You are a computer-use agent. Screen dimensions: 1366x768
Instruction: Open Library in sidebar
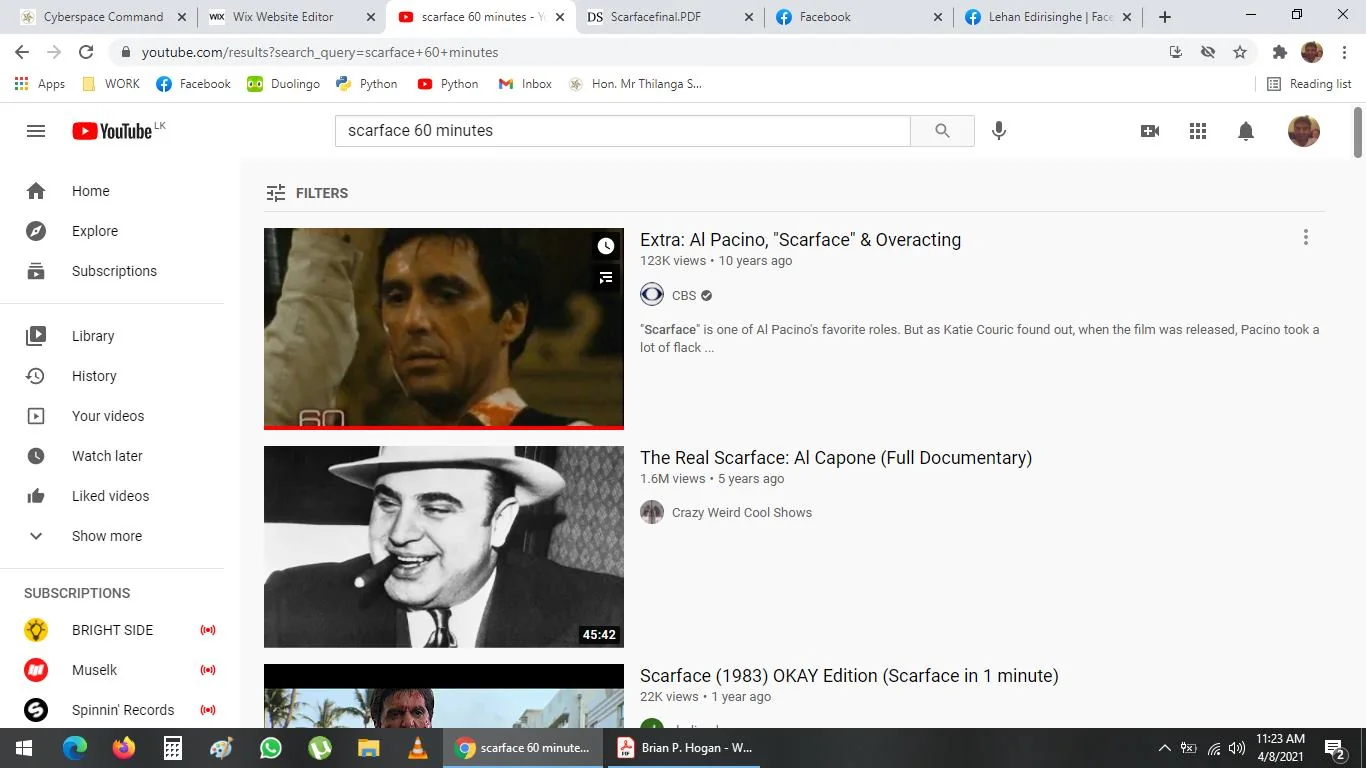112,336
